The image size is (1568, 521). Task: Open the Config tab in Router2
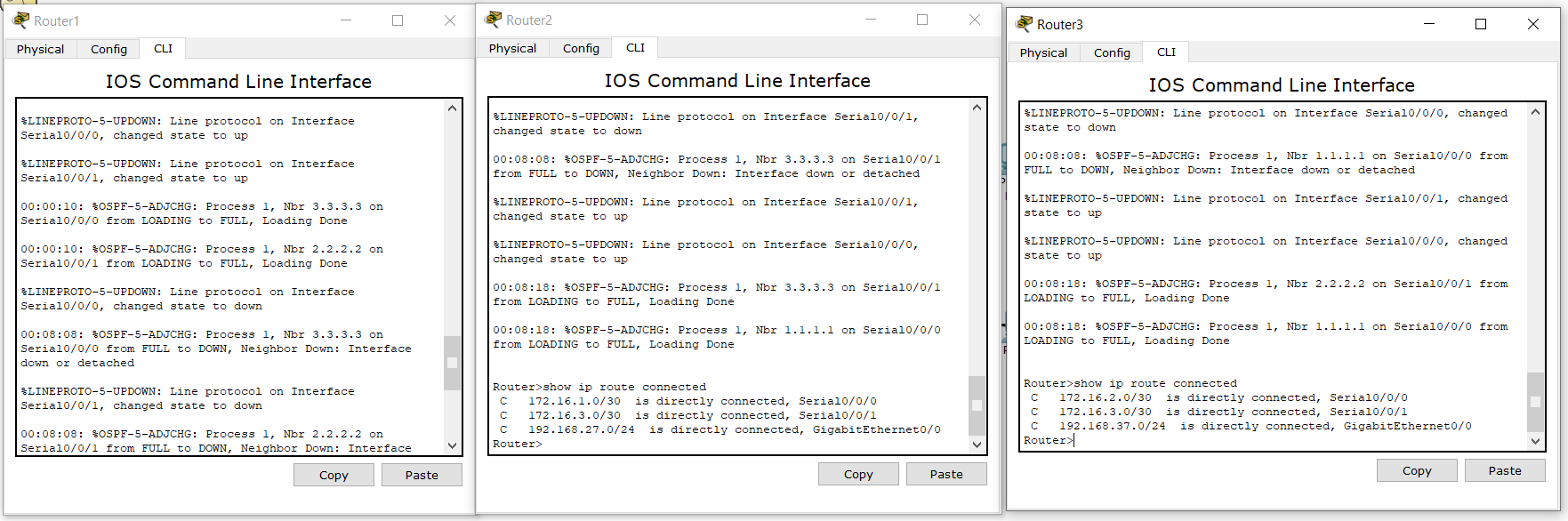click(x=581, y=48)
